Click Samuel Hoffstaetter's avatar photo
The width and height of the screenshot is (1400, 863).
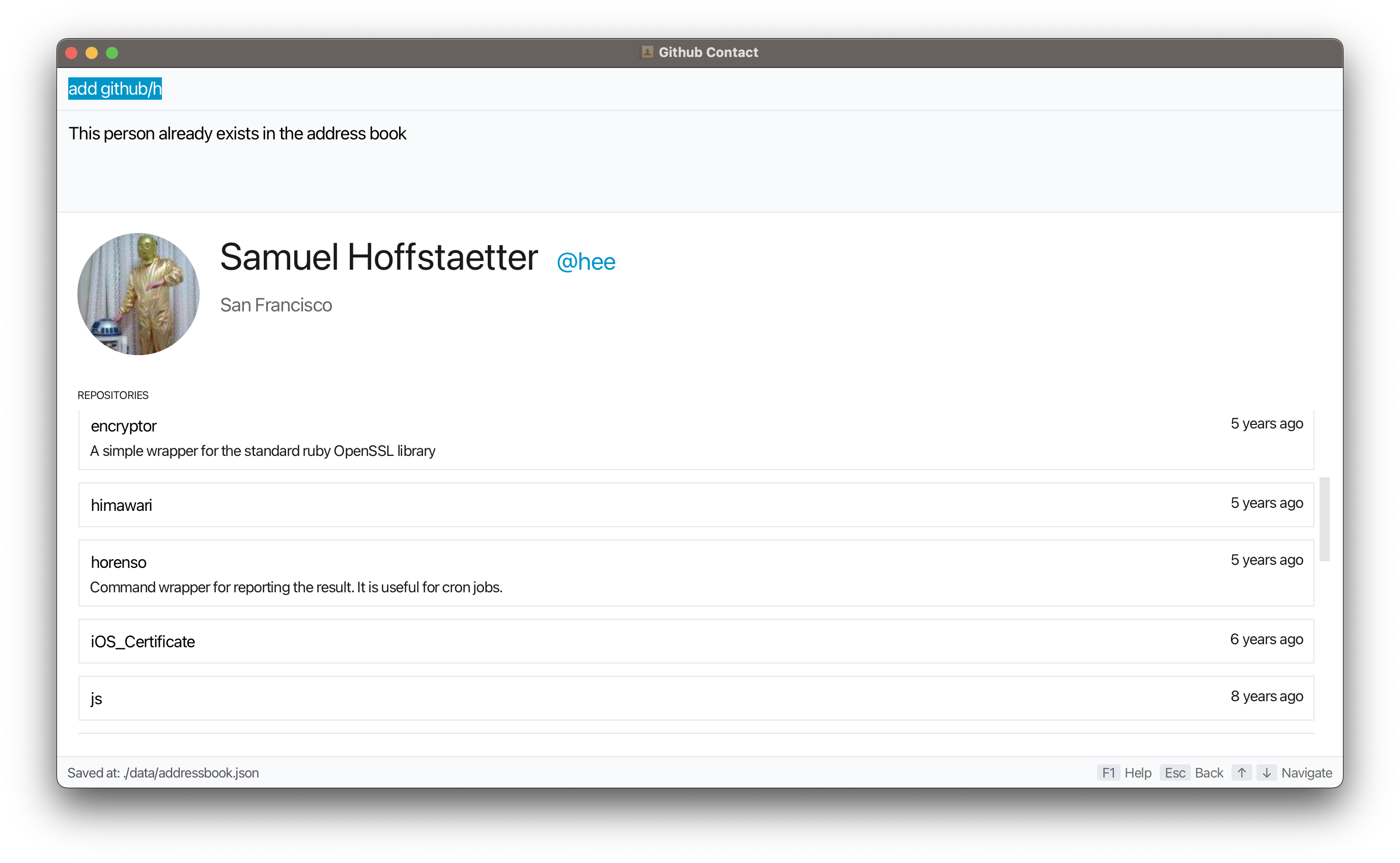139,294
